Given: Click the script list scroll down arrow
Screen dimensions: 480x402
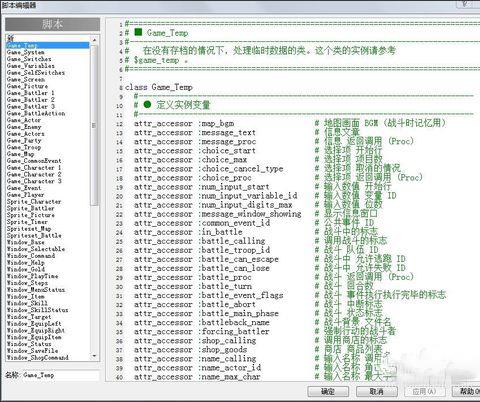Looking at the screenshot, I should [x=94, y=356].
